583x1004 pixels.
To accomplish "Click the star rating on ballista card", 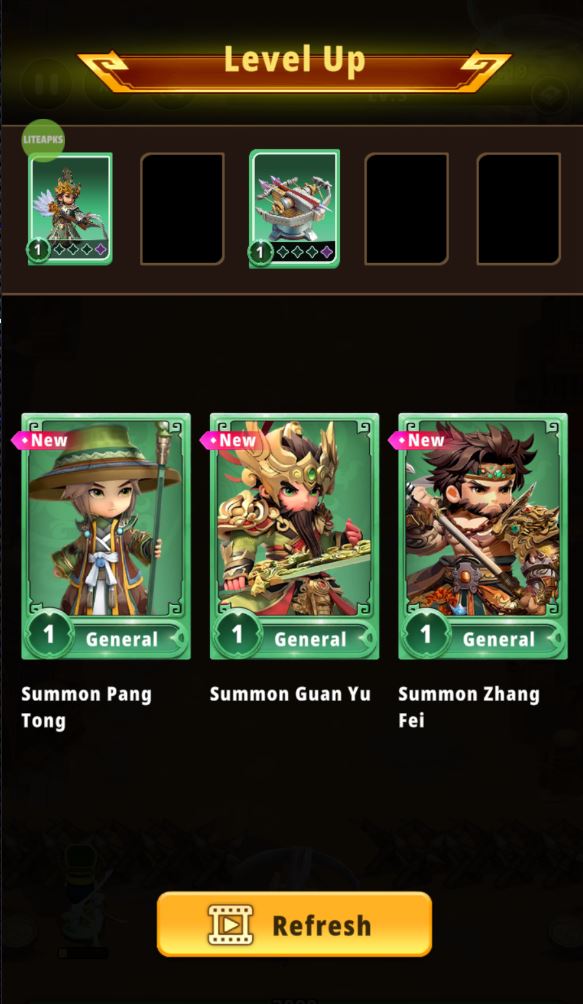I will 305,252.
